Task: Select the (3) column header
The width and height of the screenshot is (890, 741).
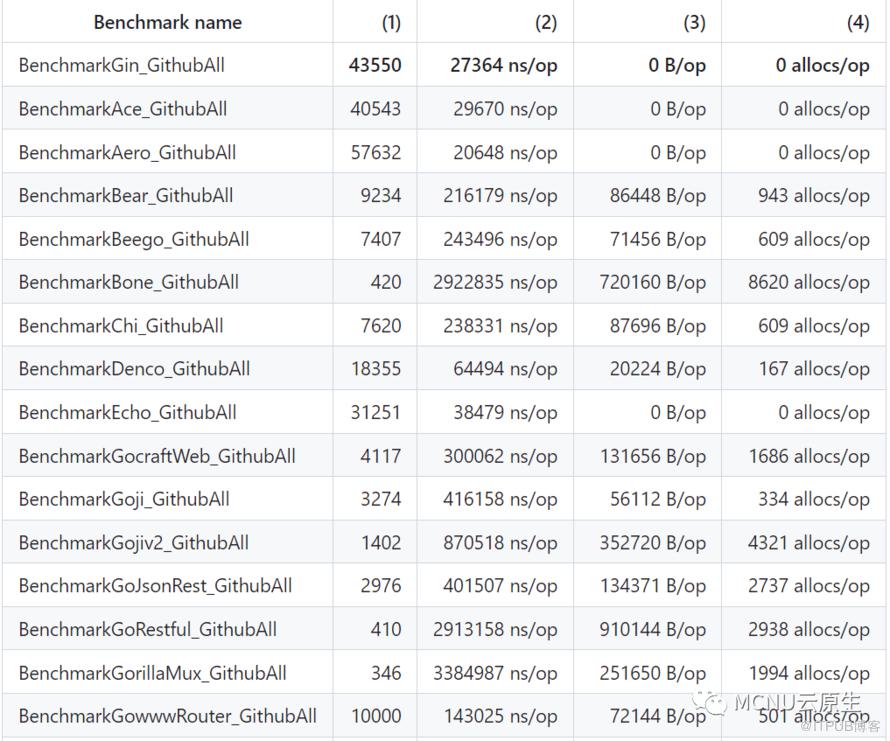Action: pyautogui.click(x=694, y=22)
